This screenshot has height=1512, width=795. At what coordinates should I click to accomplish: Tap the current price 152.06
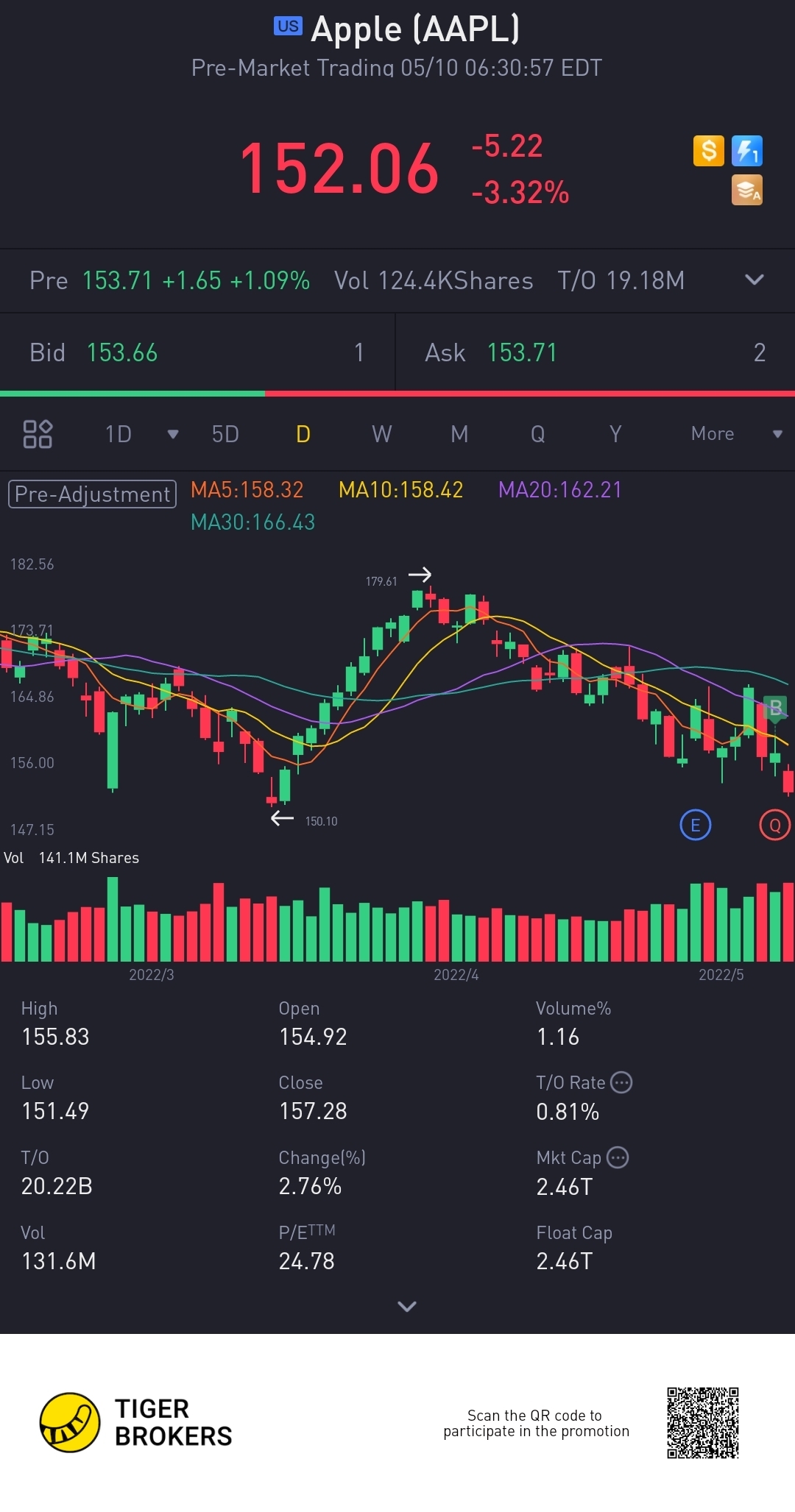coord(339,169)
